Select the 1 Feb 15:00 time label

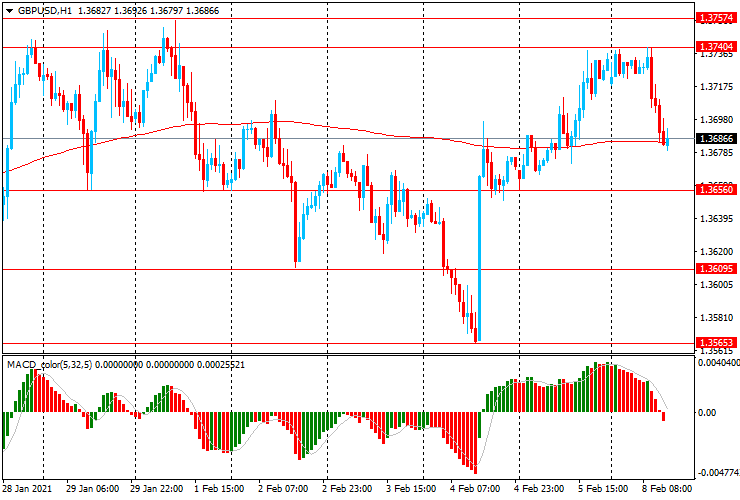(219, 490)
